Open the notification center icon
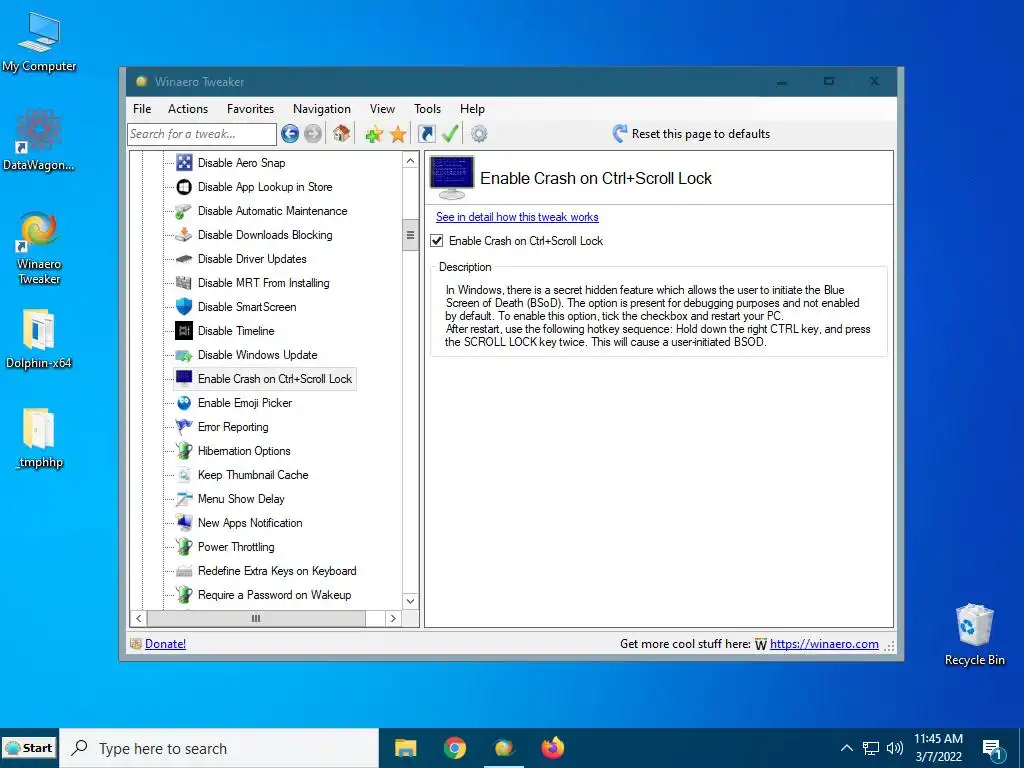Screen dimensions: 1024x768 pyautogui.click(x=993, y=749)
